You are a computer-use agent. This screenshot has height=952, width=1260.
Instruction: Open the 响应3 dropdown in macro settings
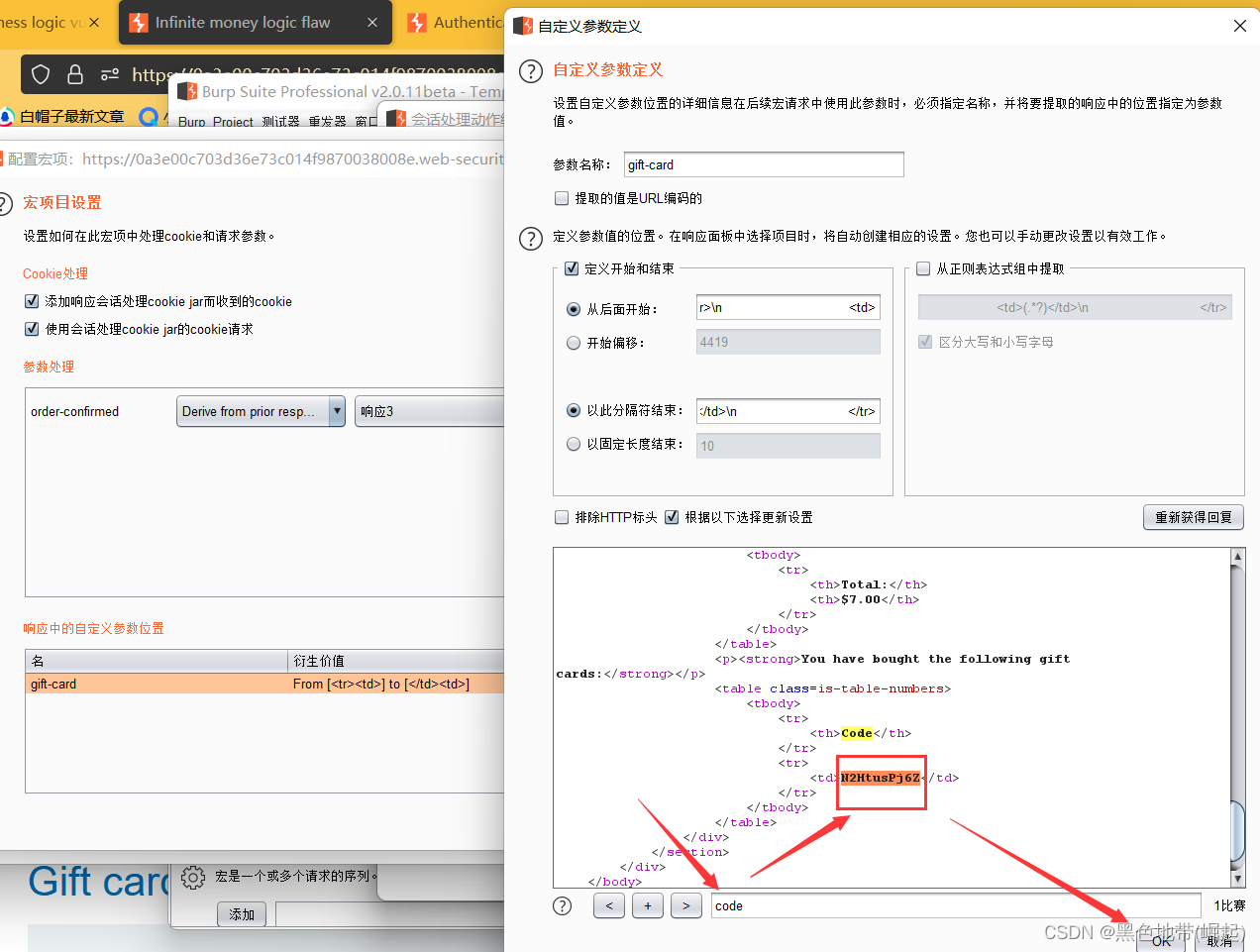coord(429,411)
